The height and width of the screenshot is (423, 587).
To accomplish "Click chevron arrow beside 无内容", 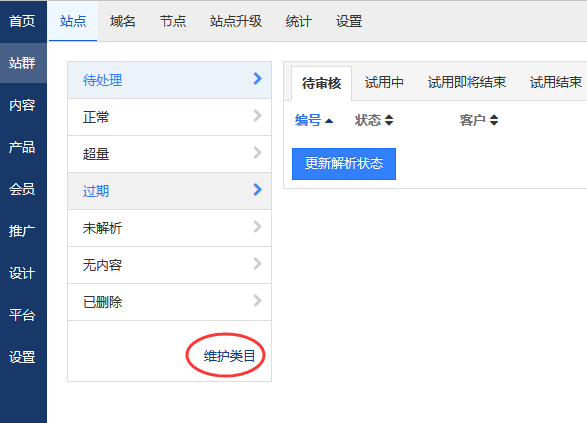I will point(258,264).
